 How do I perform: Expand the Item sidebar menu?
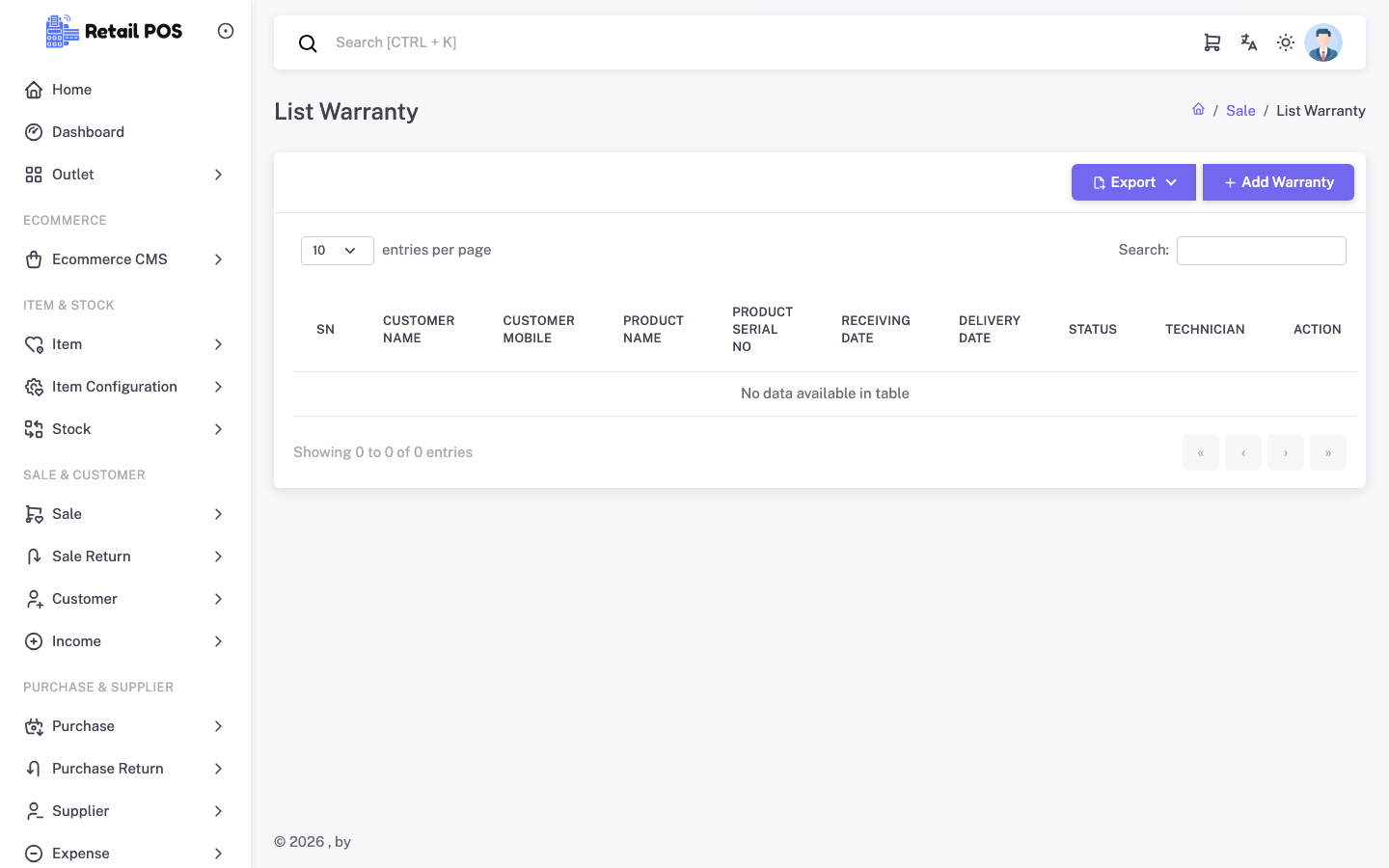(125, 344)
